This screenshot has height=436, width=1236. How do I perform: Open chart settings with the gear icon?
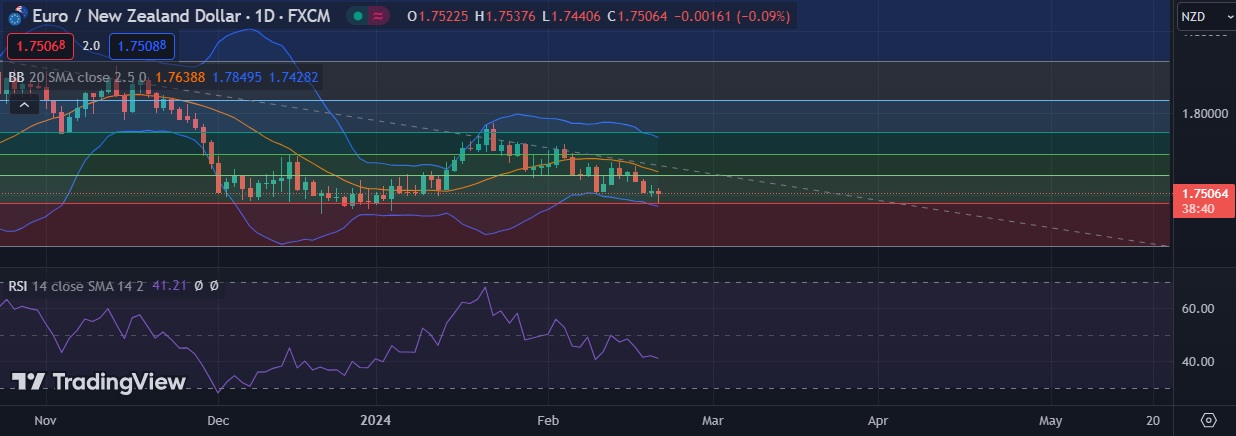point(1208,419)
